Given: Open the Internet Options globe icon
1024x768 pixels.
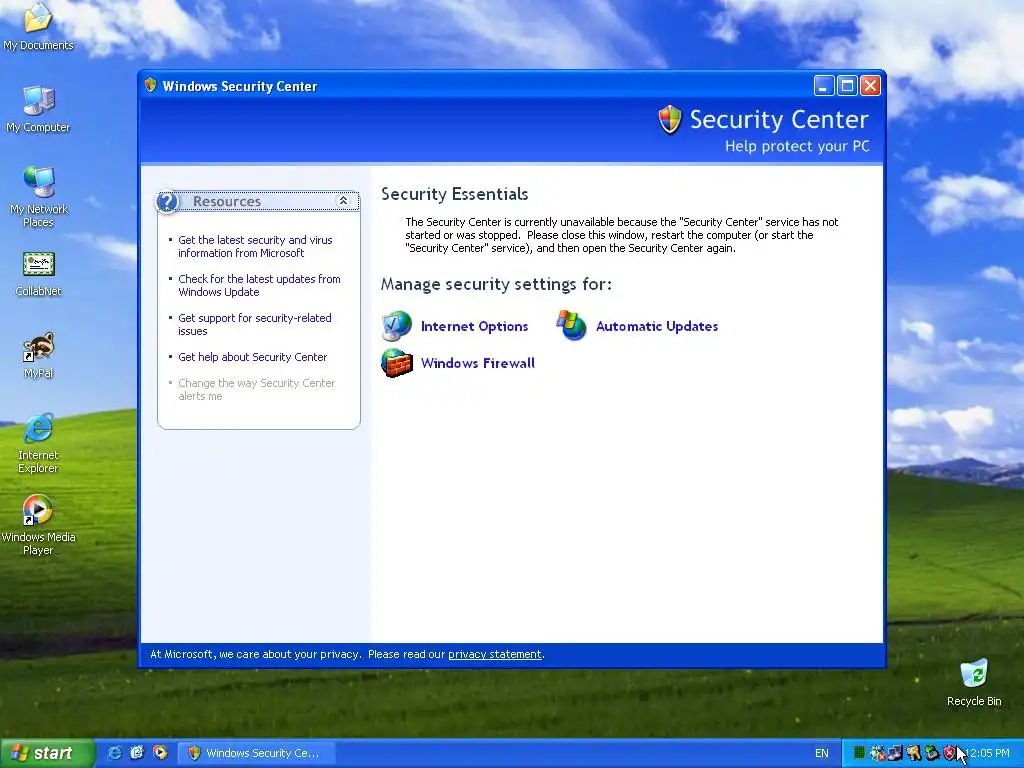Looking at the screenshot, I should [x=396, y=326].
